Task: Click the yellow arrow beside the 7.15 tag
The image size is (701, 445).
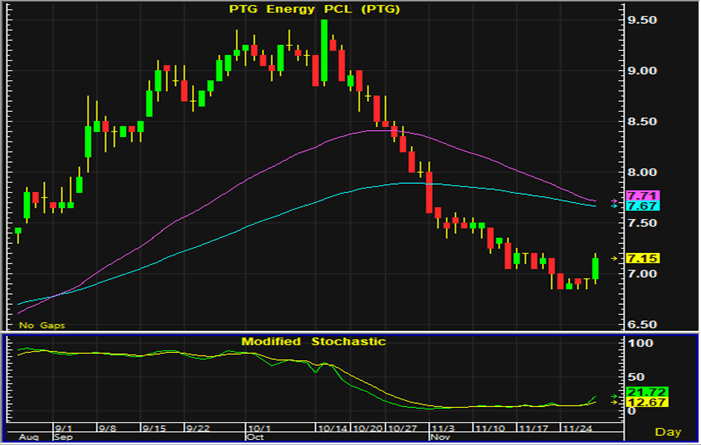Action: point(617,258)
